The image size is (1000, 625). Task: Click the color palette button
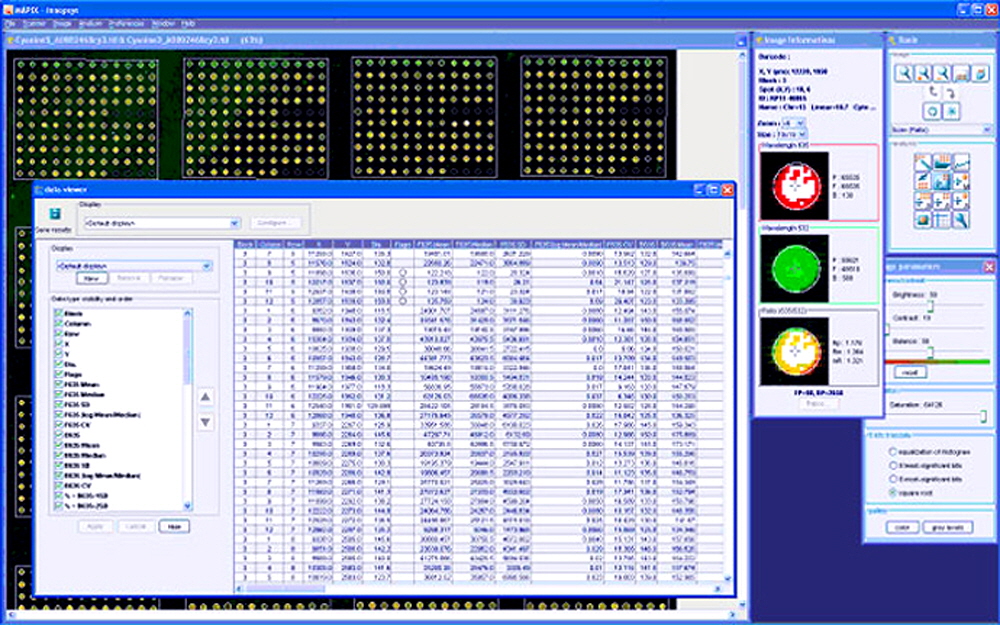tap(902, 527)
